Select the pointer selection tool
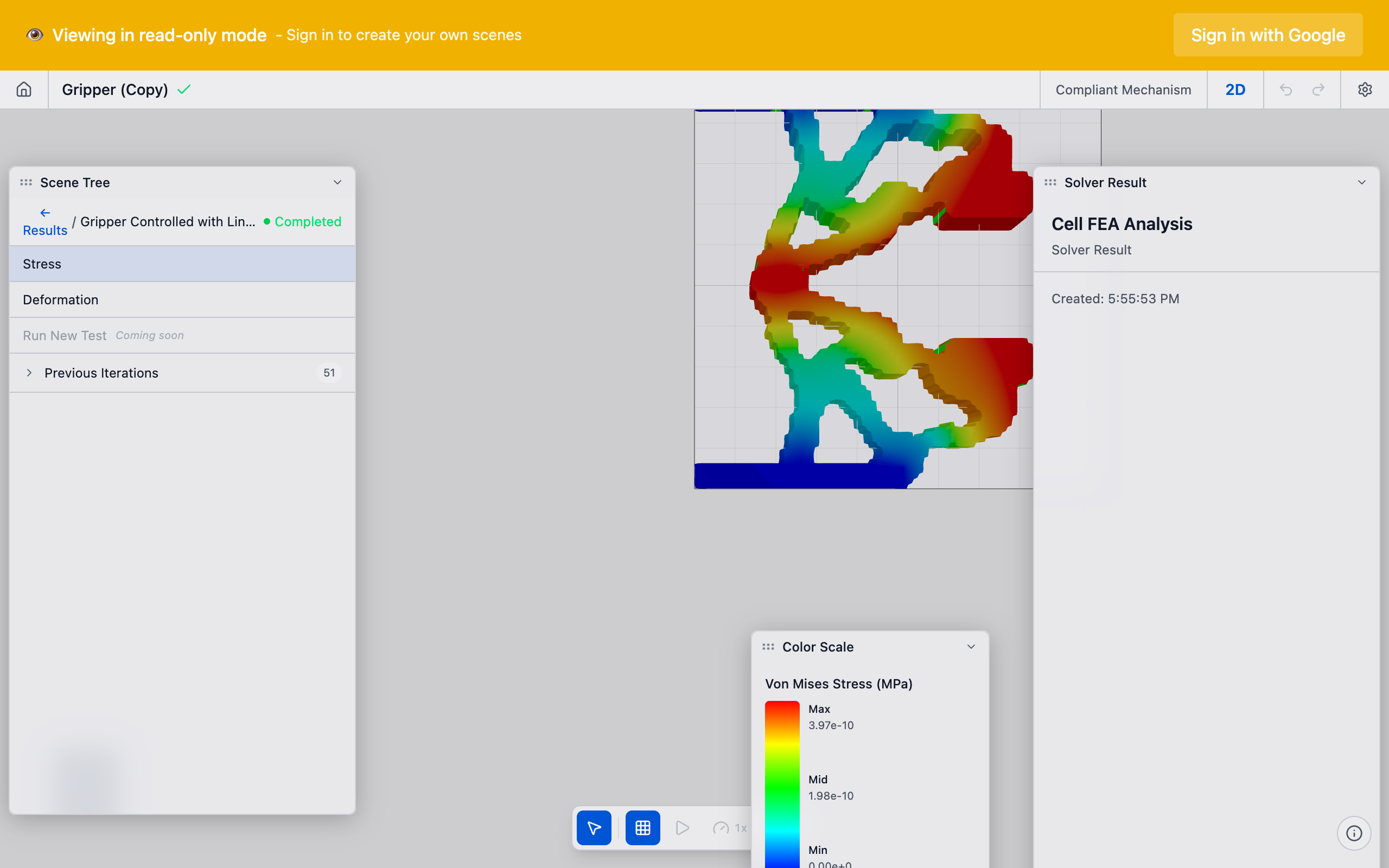 [594, 827]
